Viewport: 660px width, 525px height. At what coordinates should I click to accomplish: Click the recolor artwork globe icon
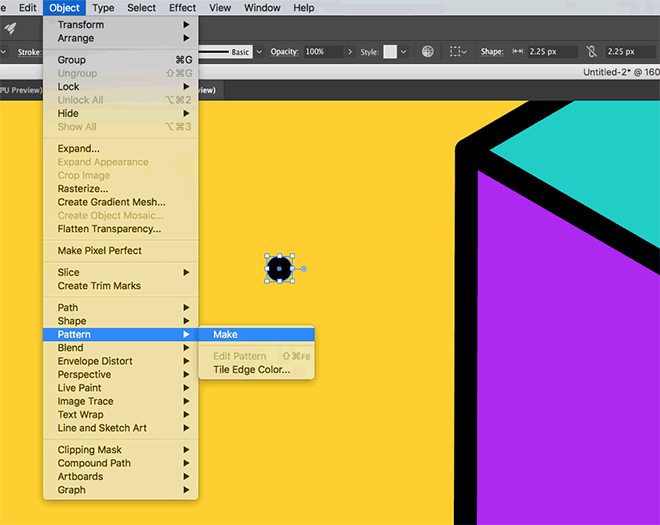[428, 51]
